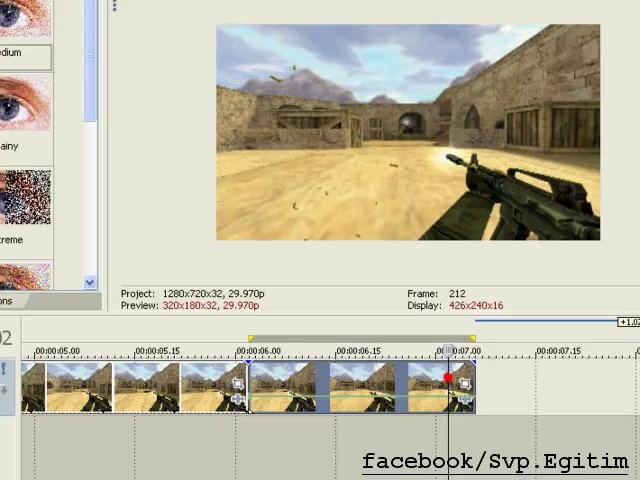The width and height of the screenshot is (640, 480).
Task: Click the loop region end yellow marker
Action: click(x=472, y=338)
